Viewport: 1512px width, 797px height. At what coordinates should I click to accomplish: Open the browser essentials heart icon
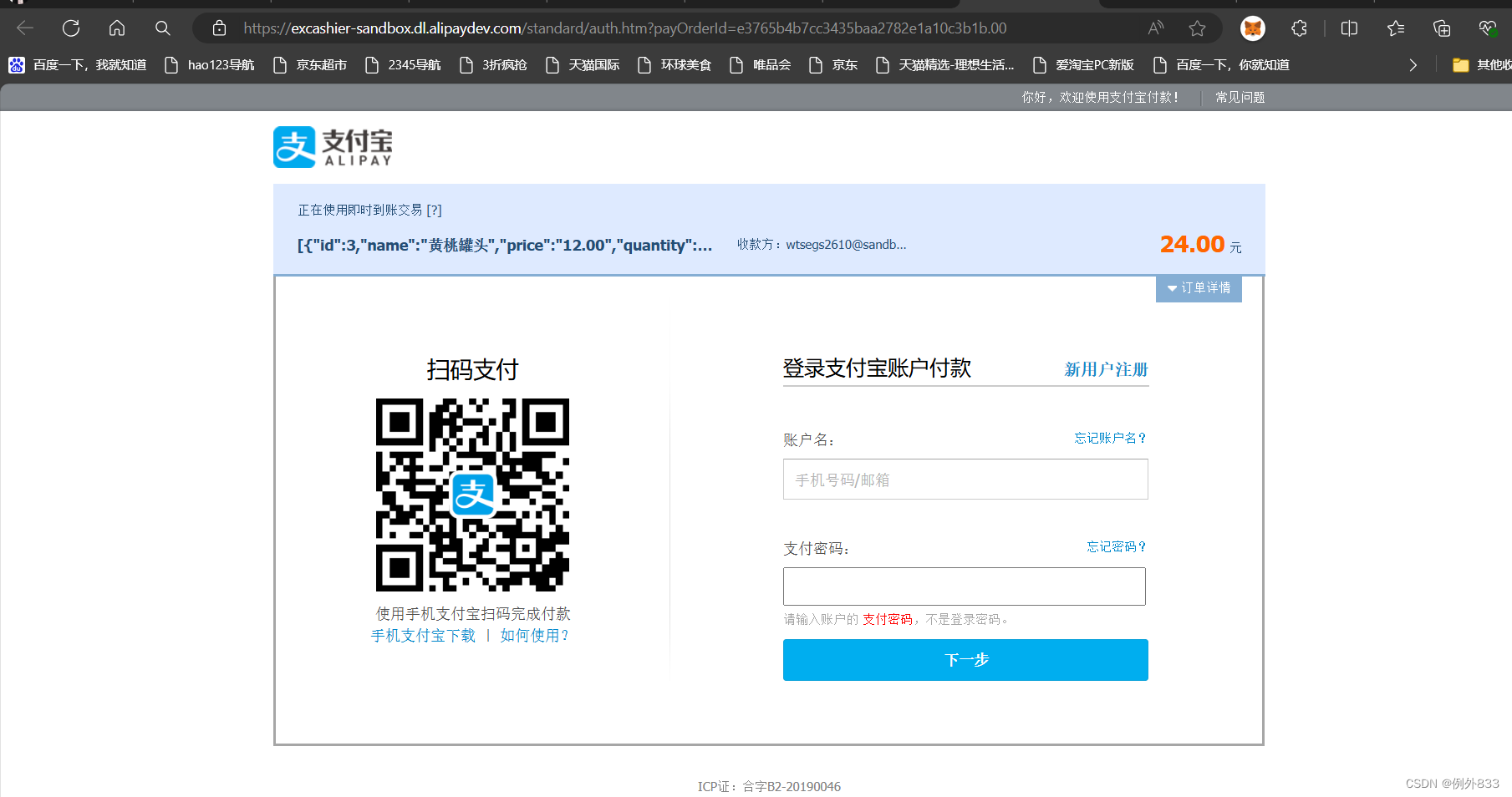tap(1488, 28)
